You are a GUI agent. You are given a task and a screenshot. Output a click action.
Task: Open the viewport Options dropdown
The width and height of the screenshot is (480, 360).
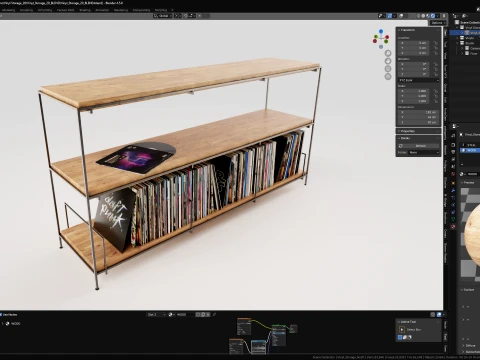[437, 23]
